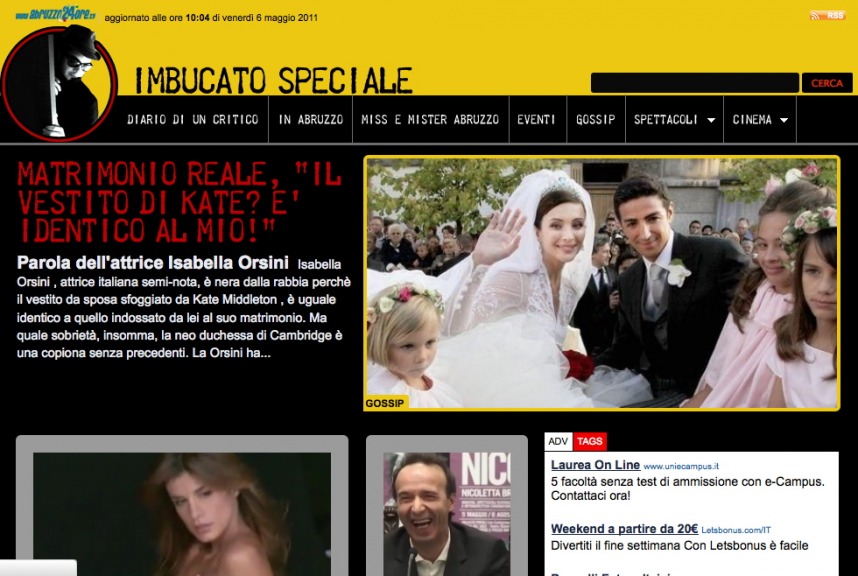Click ad text 'Divertiti il fine settimana'
This screenshot has height=576, width=858.
(680, 545)
